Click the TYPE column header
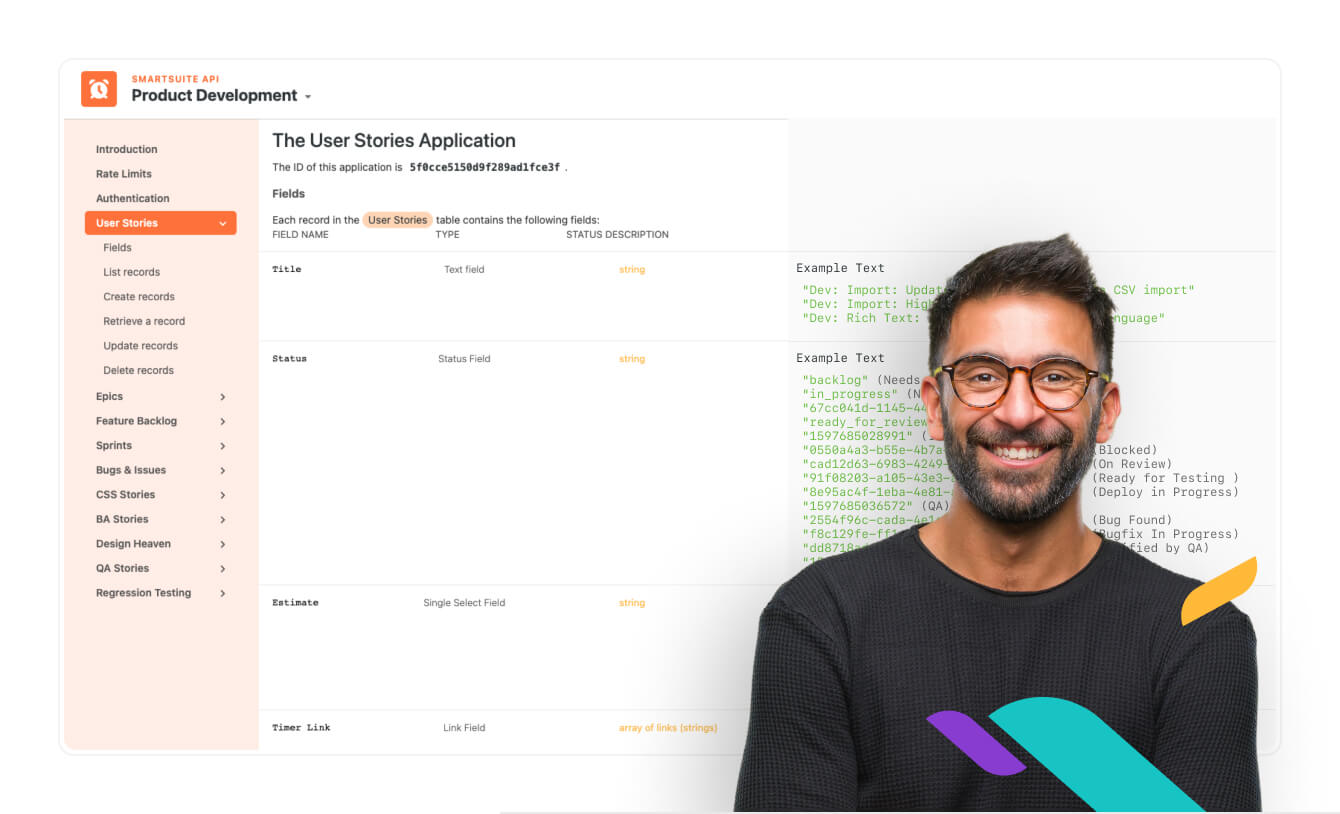 (x=447, y=235)
